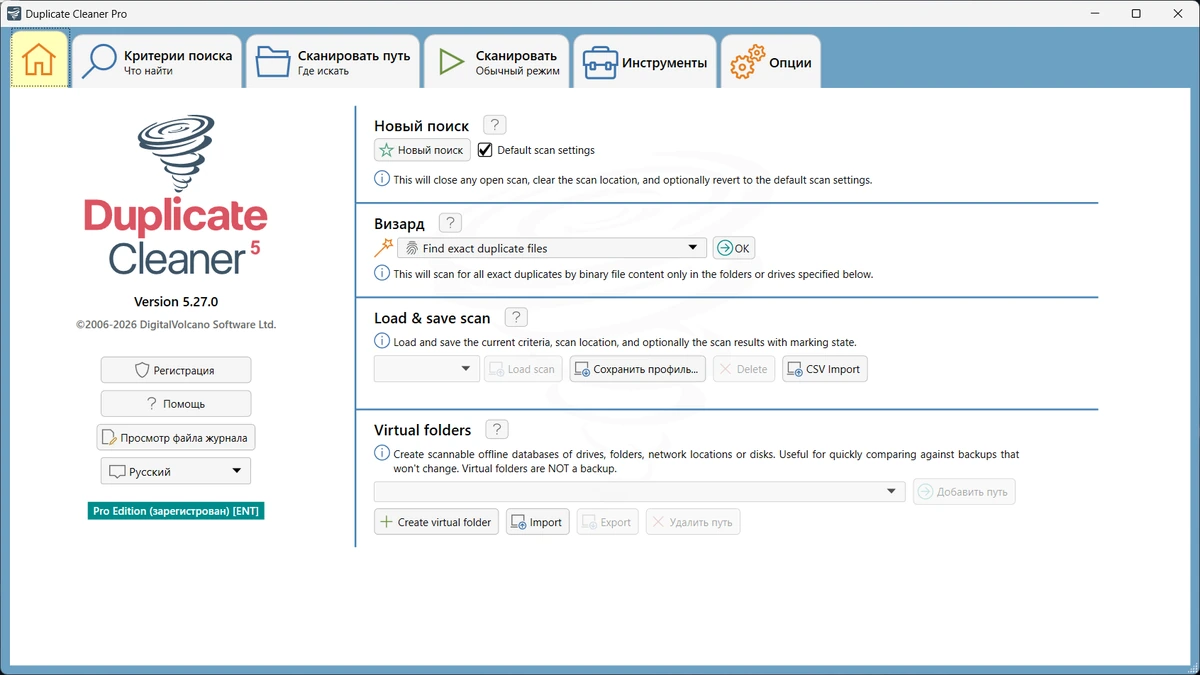Go to Сканировать Обычный режим tab
Image resolution: width=1200 pixels, height=675 pixels.
point(497,62)
